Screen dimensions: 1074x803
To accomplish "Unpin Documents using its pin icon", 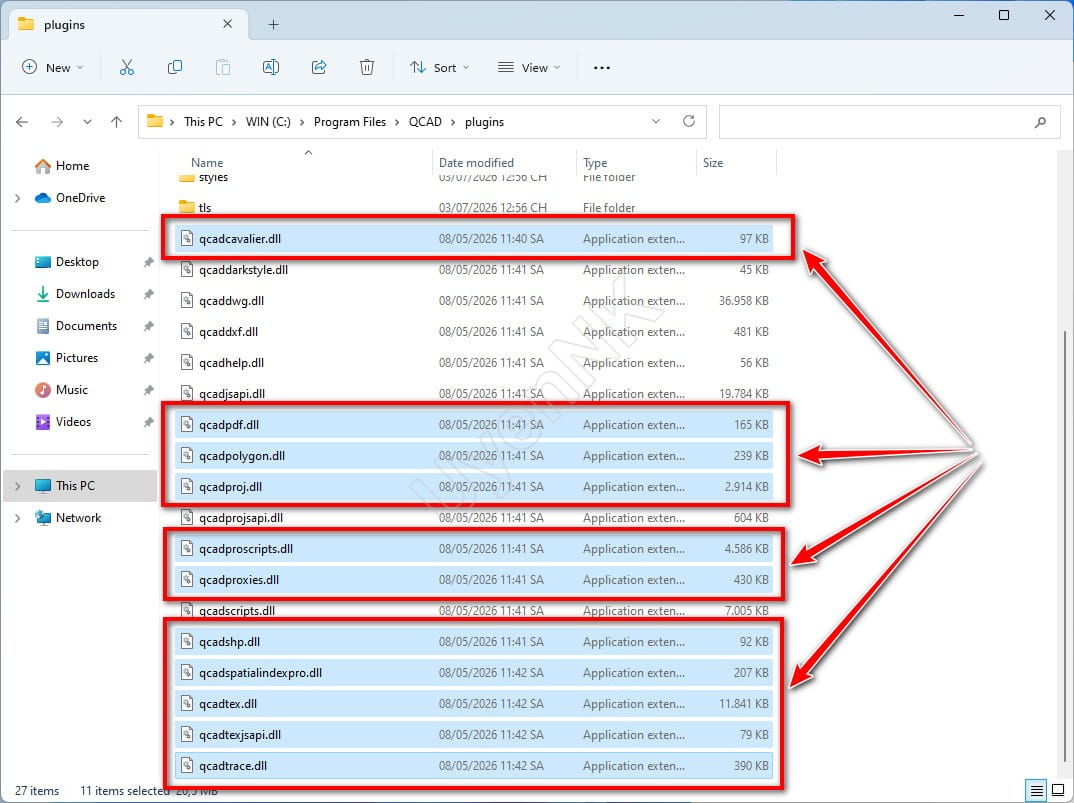I will point(148,326).
